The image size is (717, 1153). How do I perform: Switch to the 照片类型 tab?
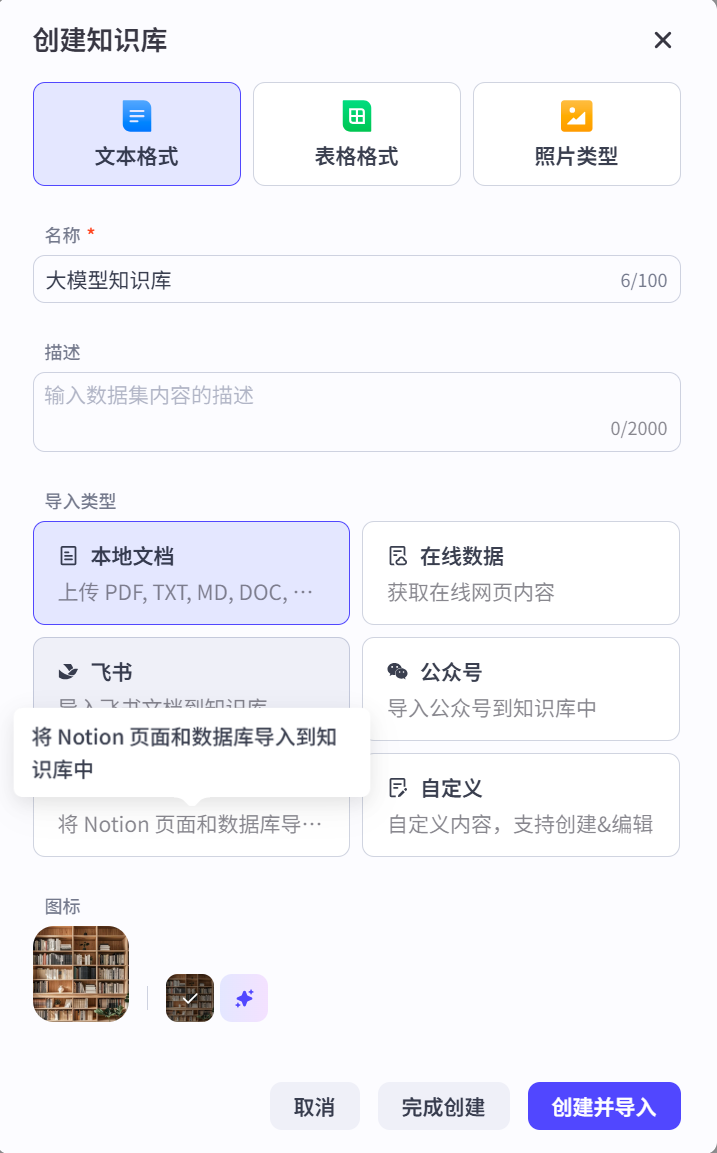[577, 134]
